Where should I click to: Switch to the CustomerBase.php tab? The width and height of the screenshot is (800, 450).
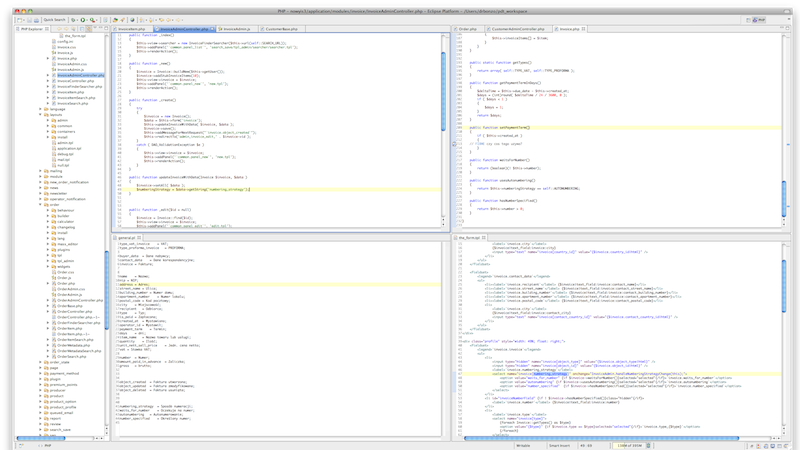pos(283,30)
